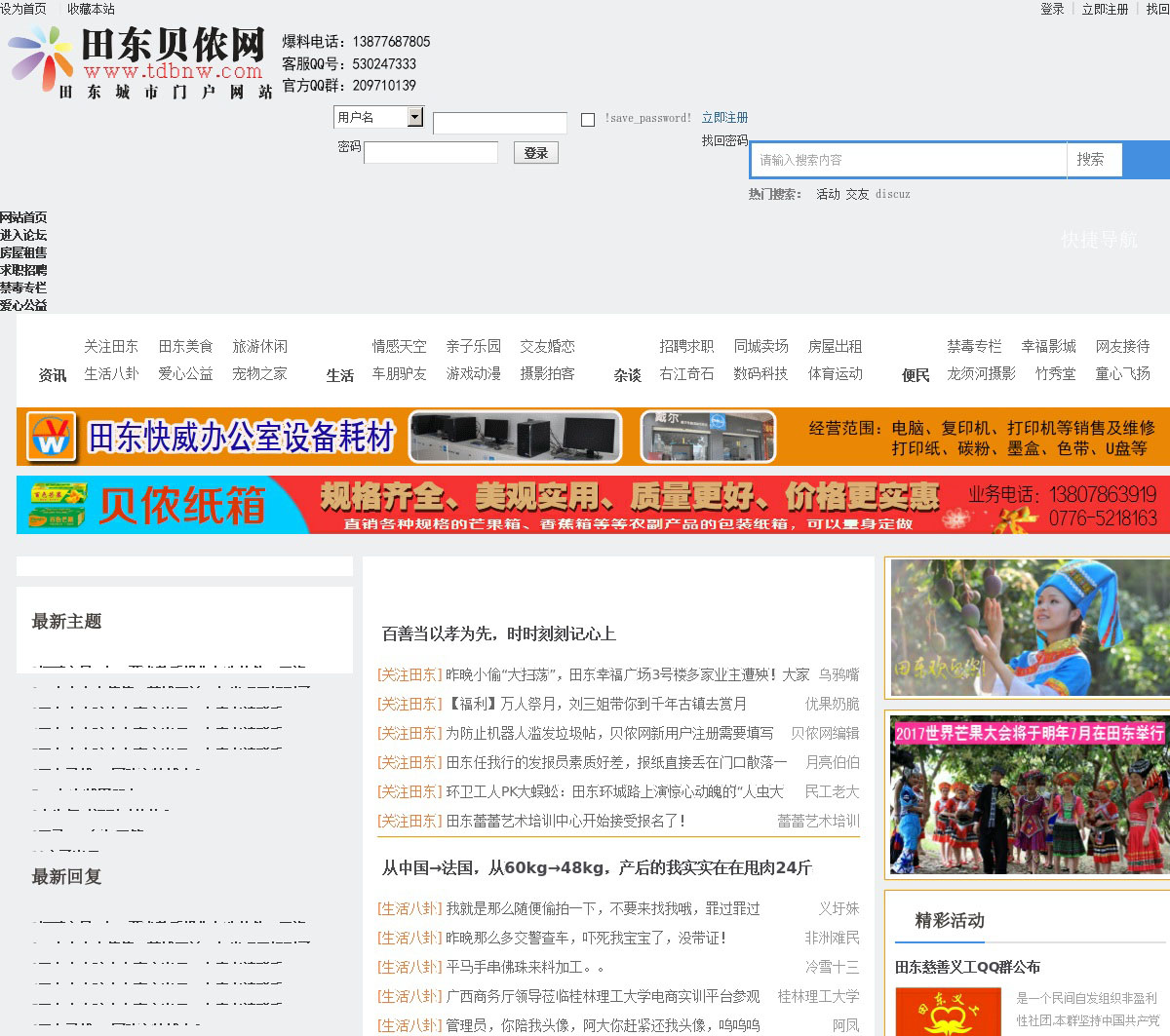Open 旅游休闲 category link
1170x1036 pixels.
[x=259, y=346]
